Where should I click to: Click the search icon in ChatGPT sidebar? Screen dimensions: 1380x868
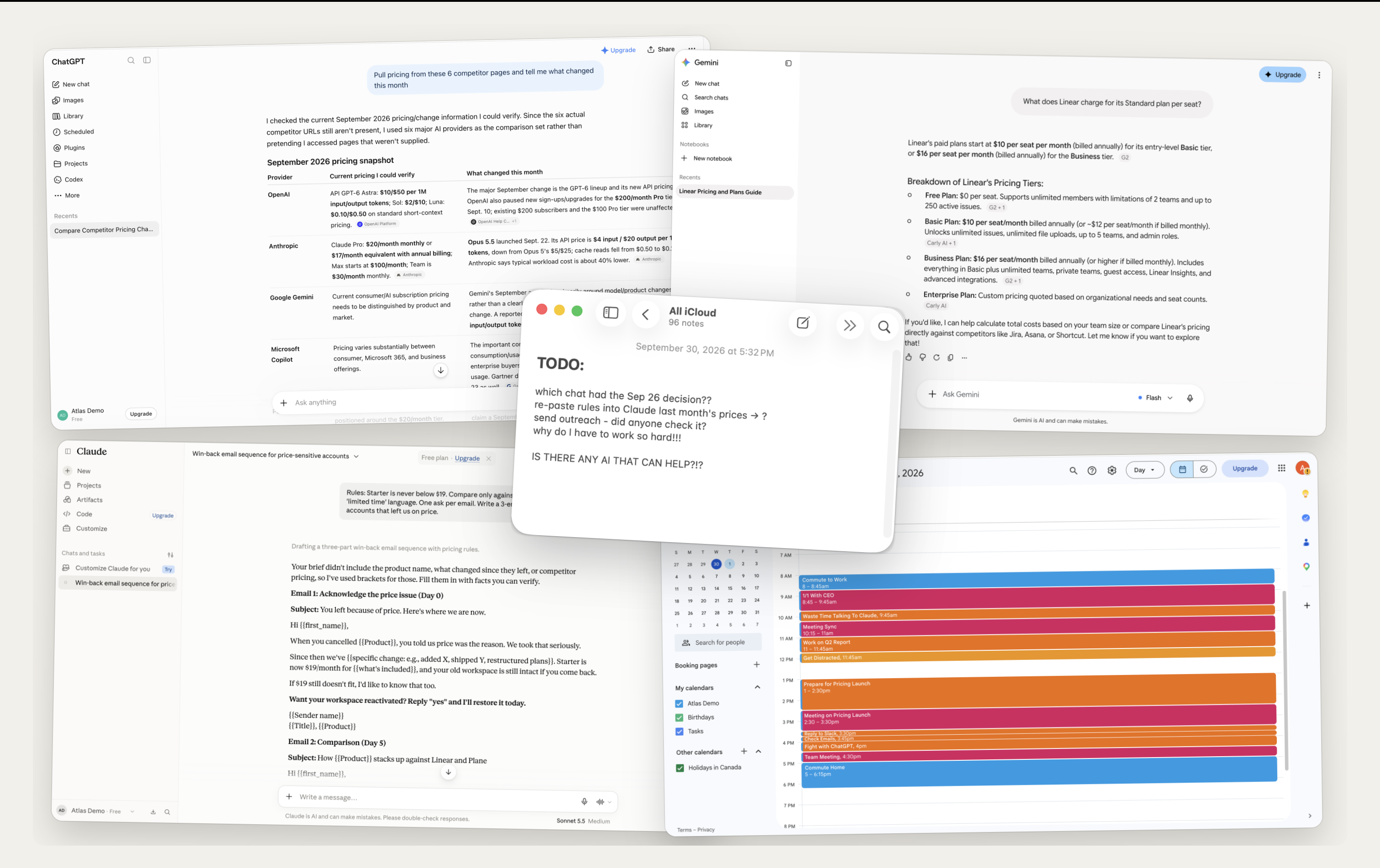click(x=131, y=60)
